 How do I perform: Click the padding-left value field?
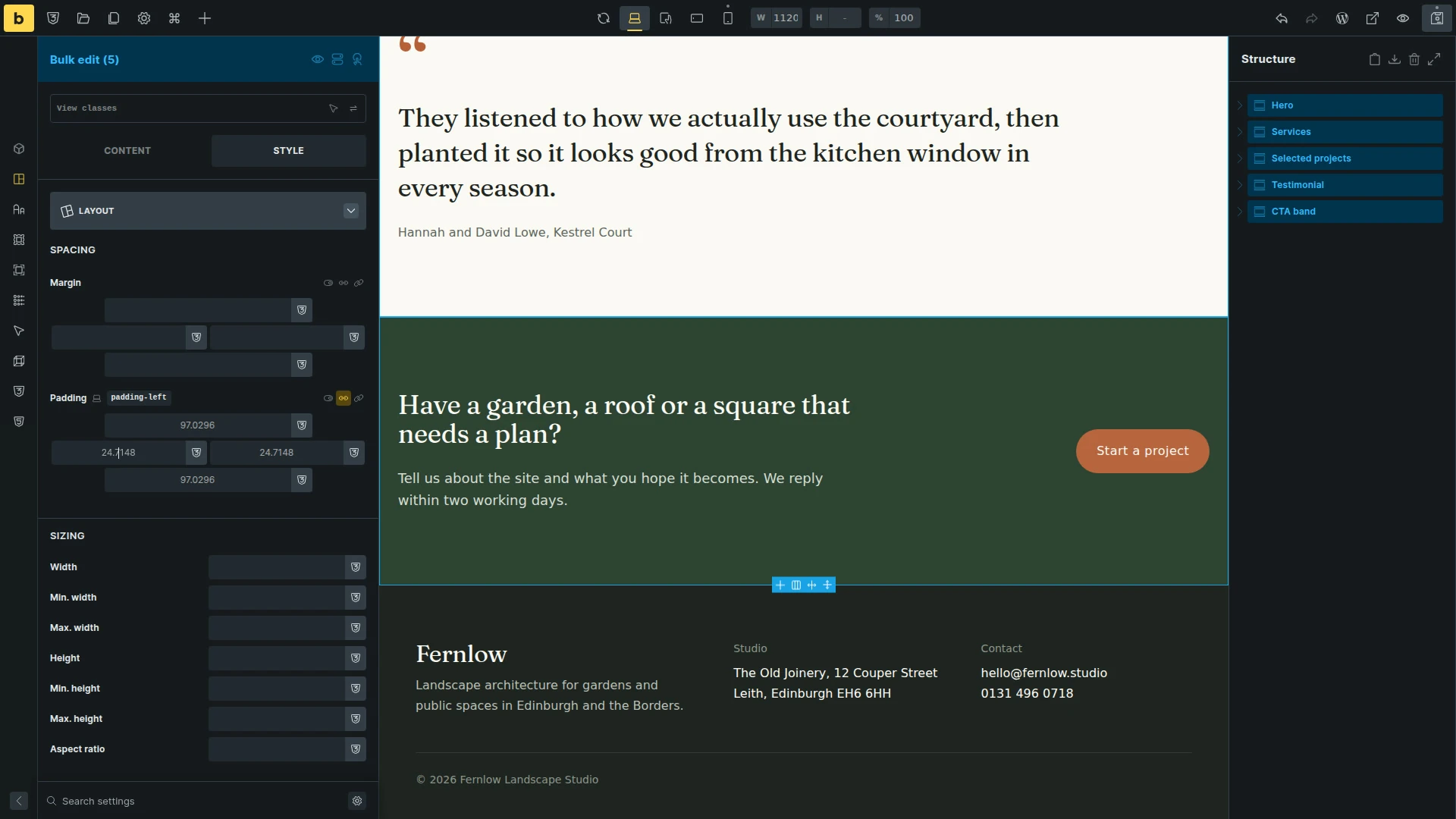point(119,453)
